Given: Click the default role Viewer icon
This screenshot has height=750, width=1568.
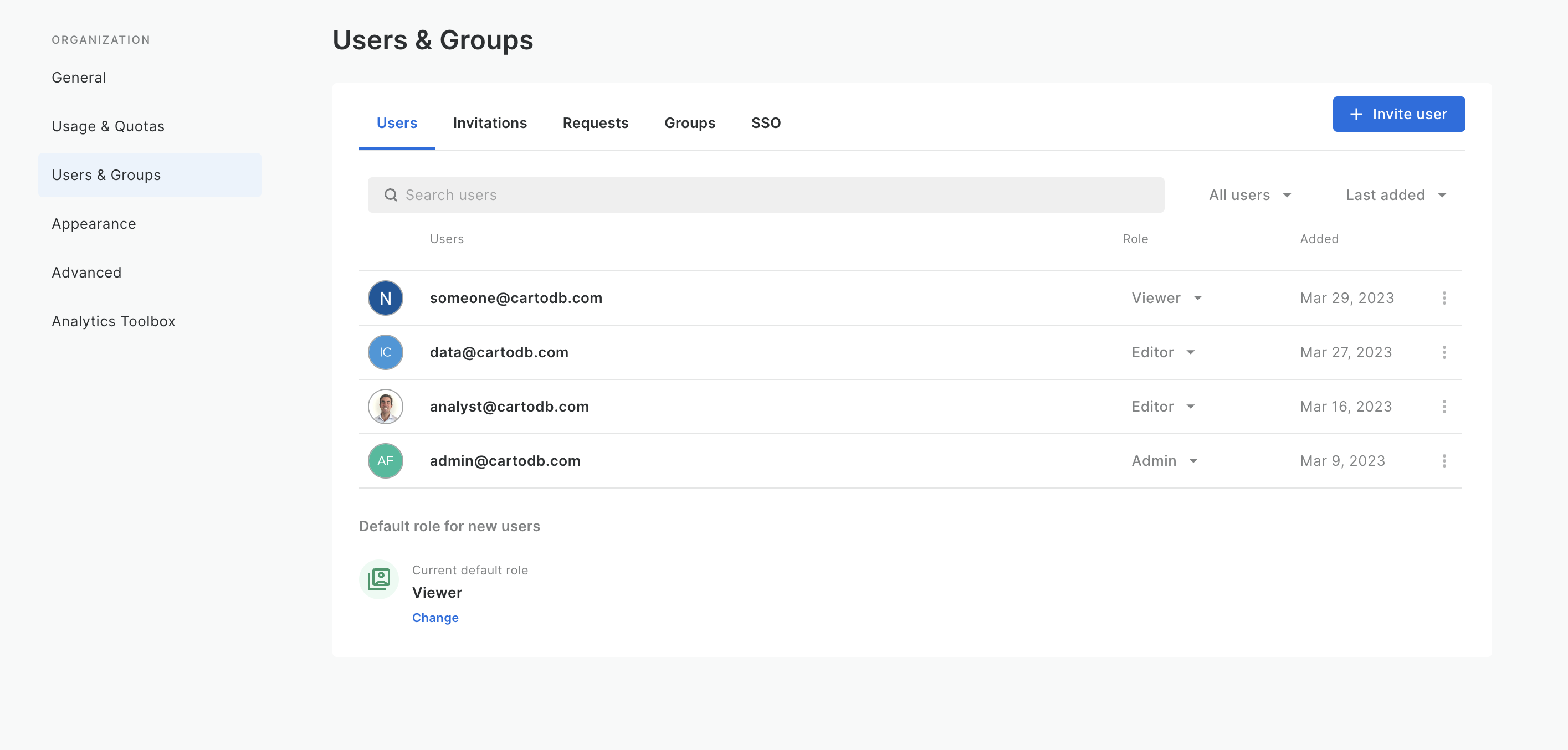Looking at the screenshot, I should pyautogui.click(x=378, y=579).
